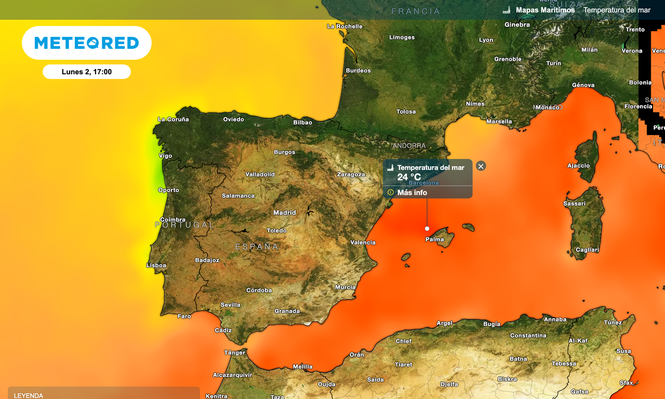The height and width of the screenshot is (399, 665).
Task: Click the La Rochelle city label
Action: [x=345, y=26]
